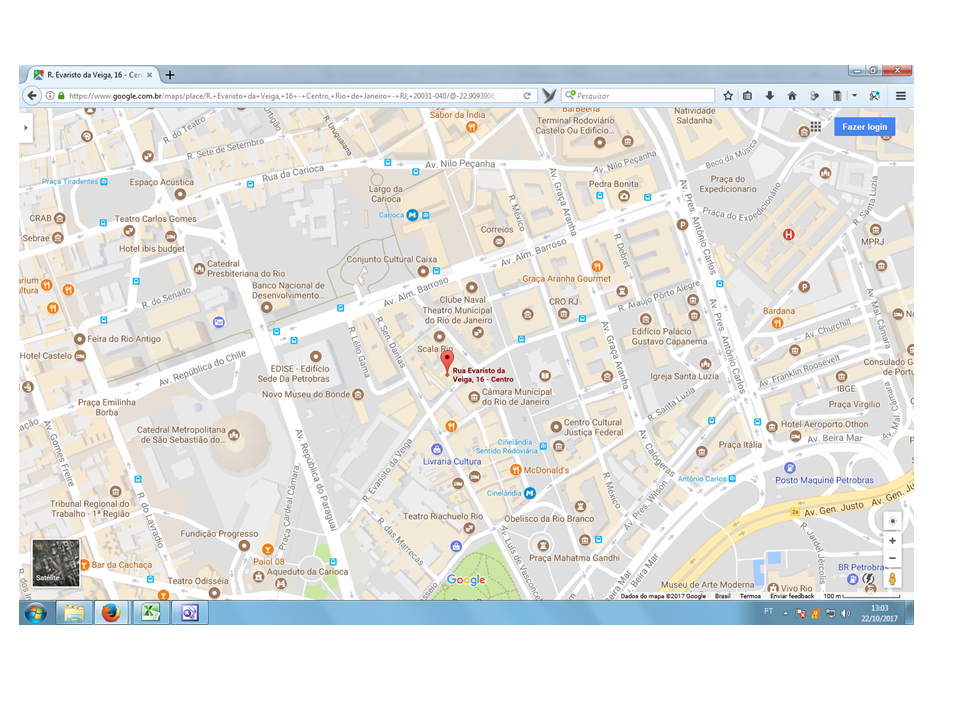Screen dimensions: 960x720
Task: Click the Câmara Municipal do Rio de Janeiro label
Action: tap(517, 397)
